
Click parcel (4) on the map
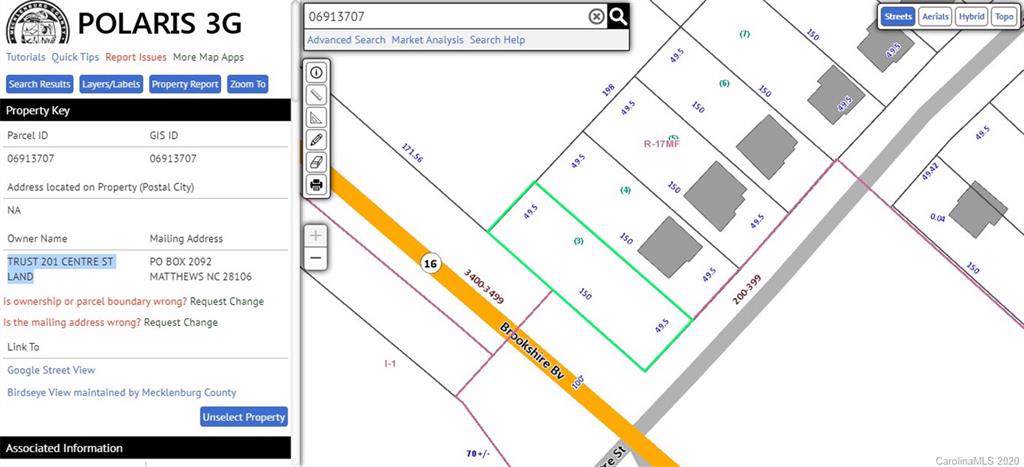point(626,191)
